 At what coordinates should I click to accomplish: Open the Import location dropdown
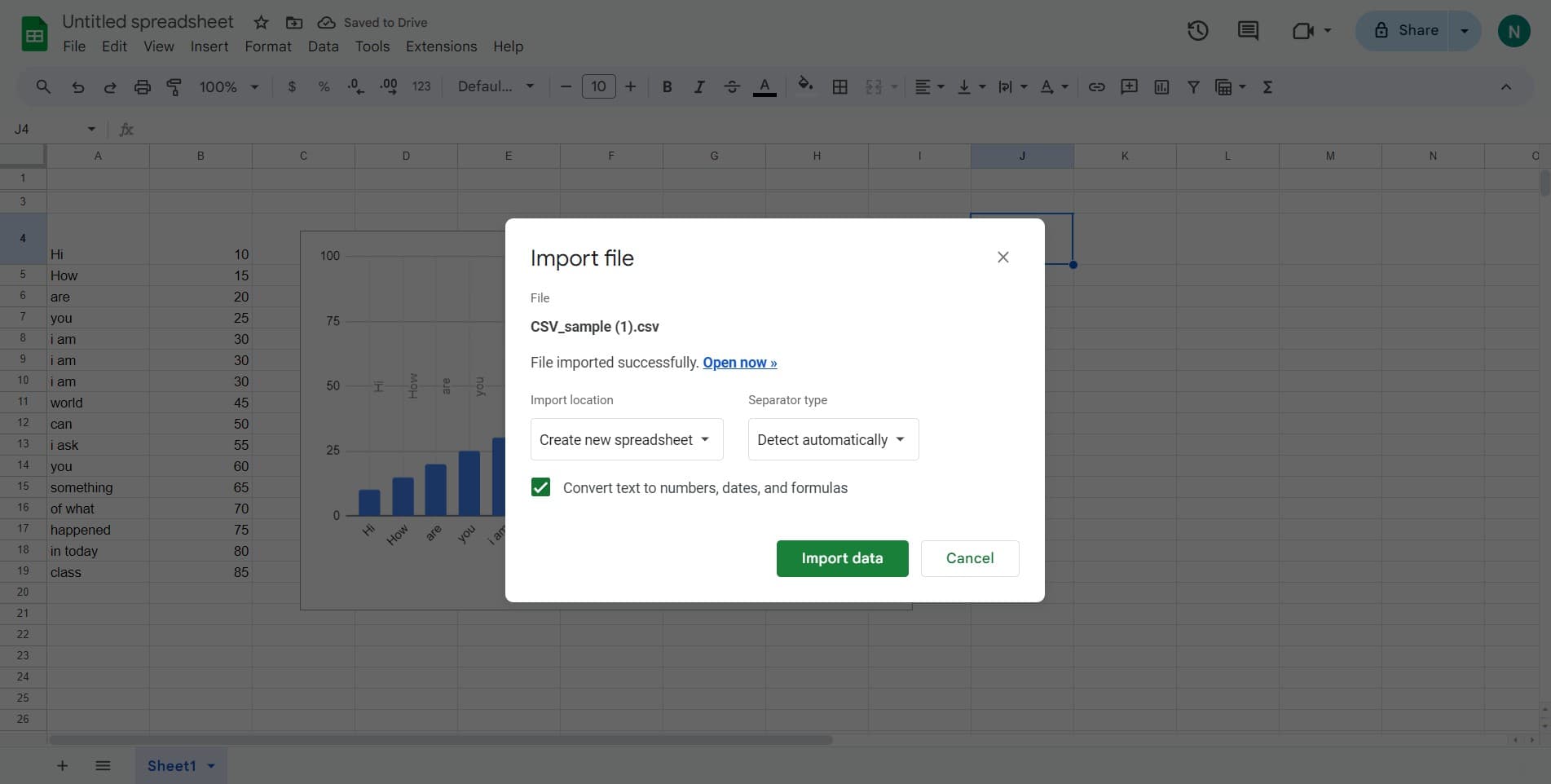pyautogui.click(x=625, y=439)
